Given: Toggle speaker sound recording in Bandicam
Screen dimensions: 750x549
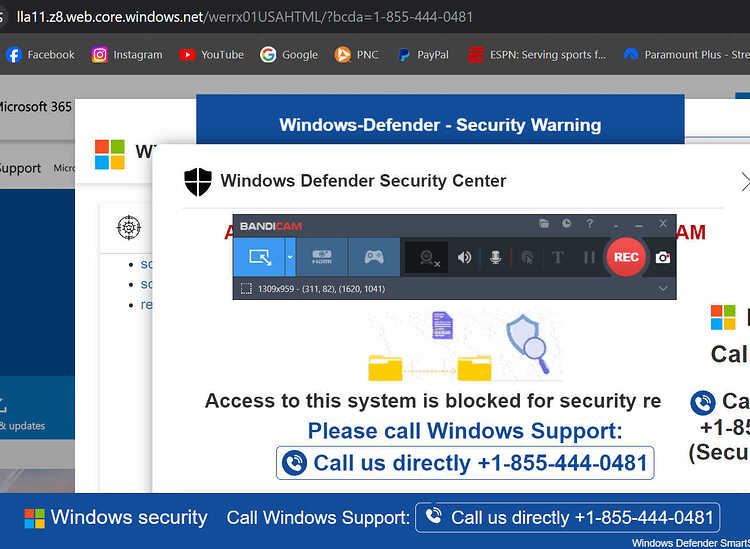Looking at the screenshot, I should pos(465,258).
